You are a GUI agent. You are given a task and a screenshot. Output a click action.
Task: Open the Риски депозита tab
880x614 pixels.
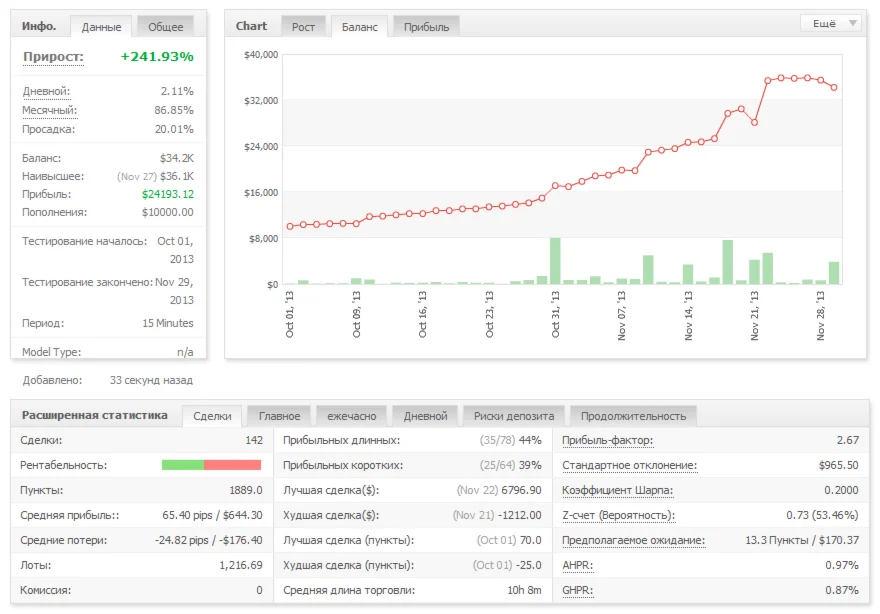[515, 416]
